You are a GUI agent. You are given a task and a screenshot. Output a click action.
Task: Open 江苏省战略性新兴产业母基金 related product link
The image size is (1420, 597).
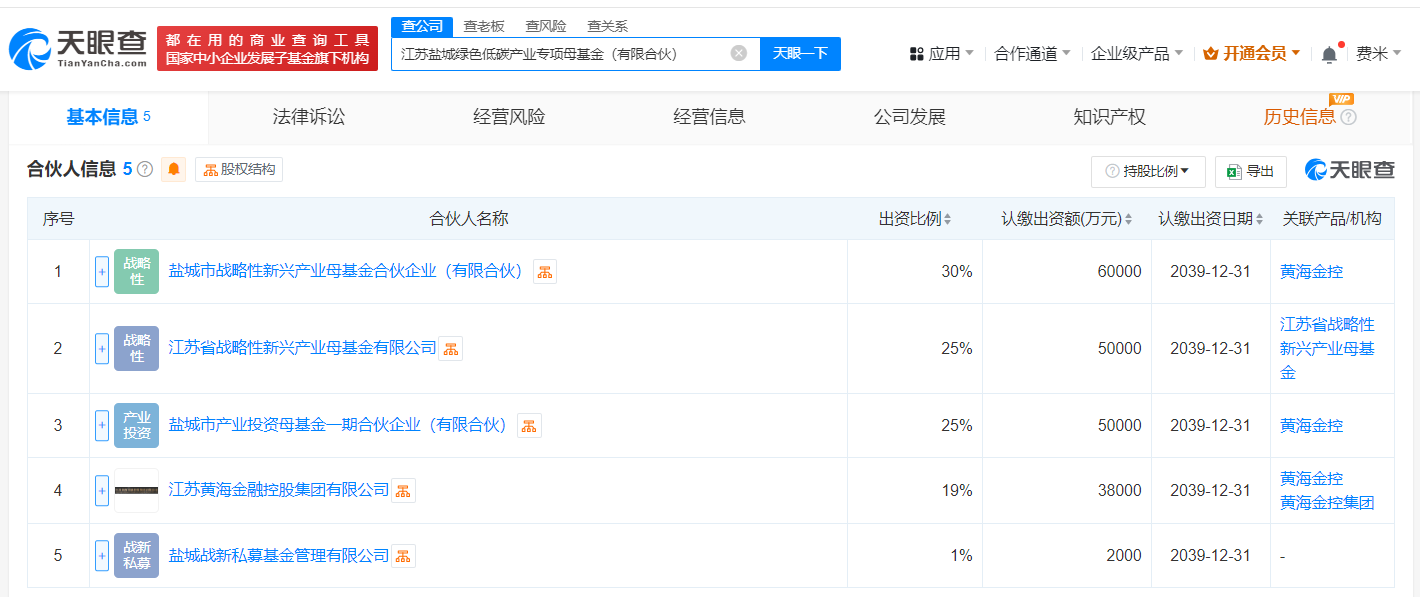pyautogui.click(x=1328, y=348)
